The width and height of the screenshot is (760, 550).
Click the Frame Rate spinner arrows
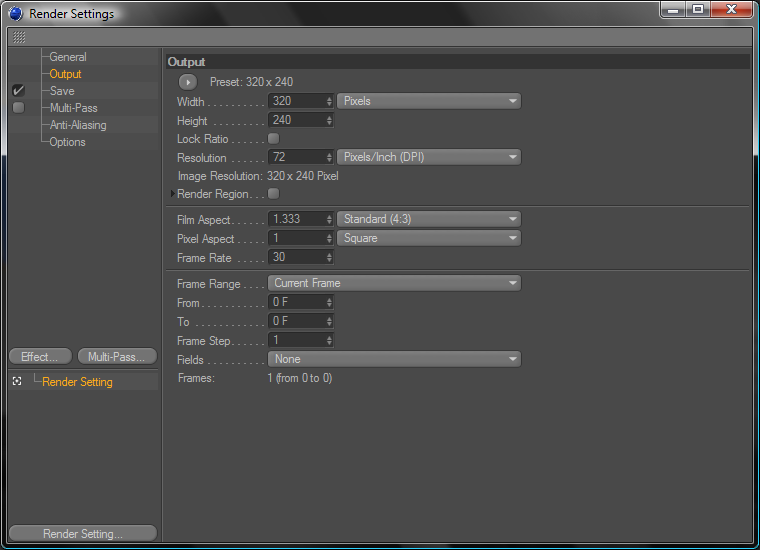[x=329, y=258]
